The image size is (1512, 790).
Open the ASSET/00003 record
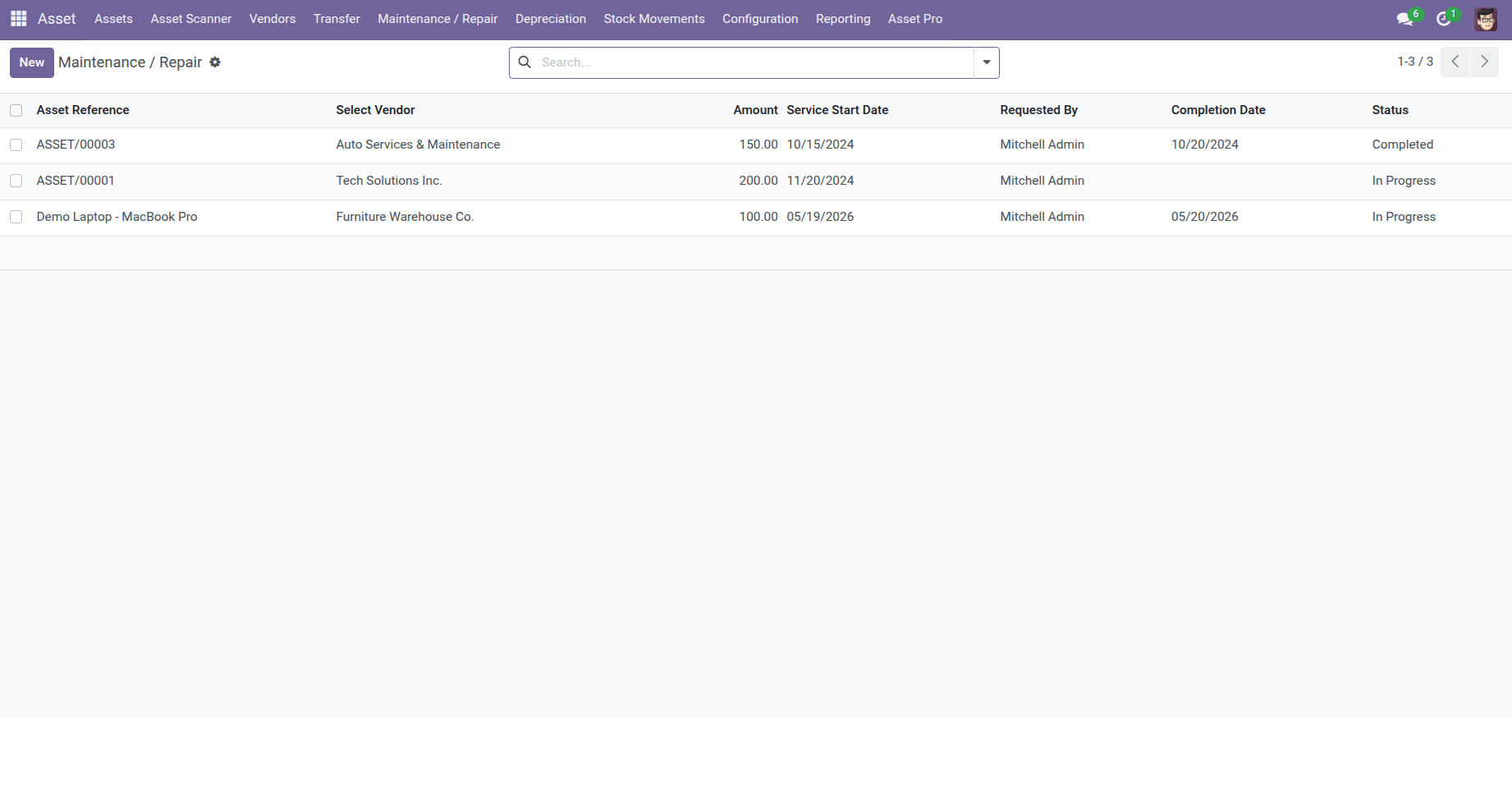76,145
